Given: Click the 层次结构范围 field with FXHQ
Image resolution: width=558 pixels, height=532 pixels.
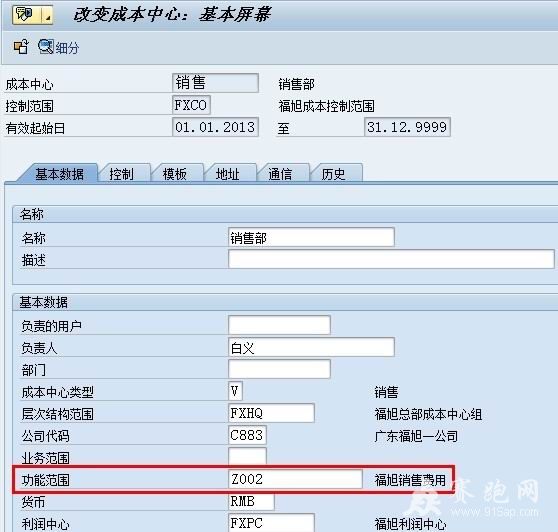Looking at the screenshot, I should (271, 413).
